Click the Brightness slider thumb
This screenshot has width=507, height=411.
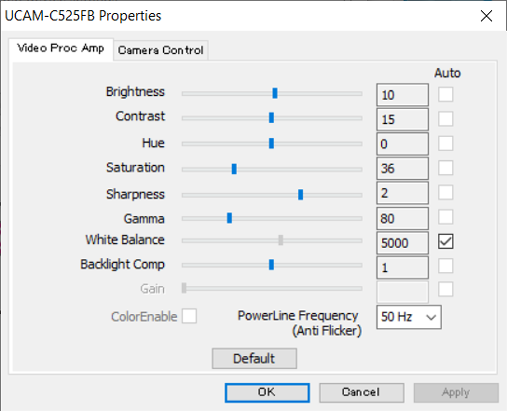tap(275, 93)
